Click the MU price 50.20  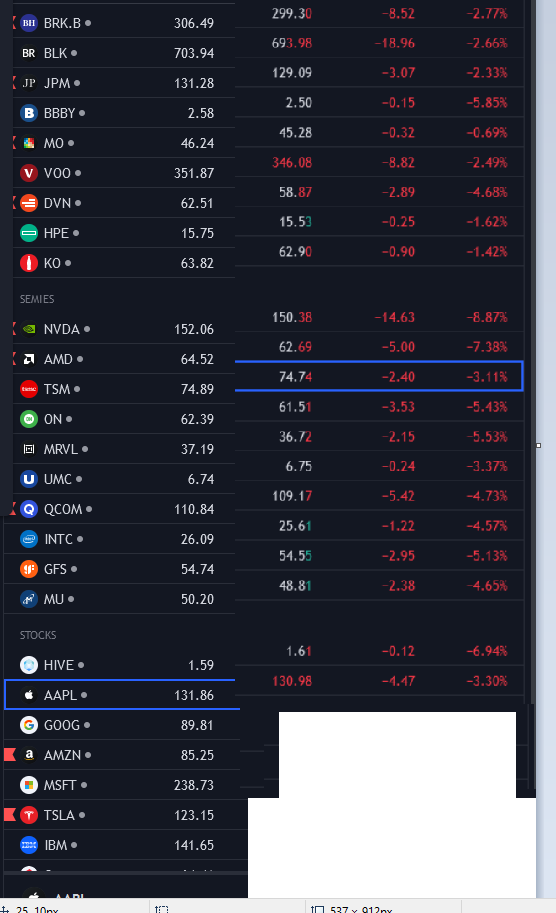click(x=197, y=599)
